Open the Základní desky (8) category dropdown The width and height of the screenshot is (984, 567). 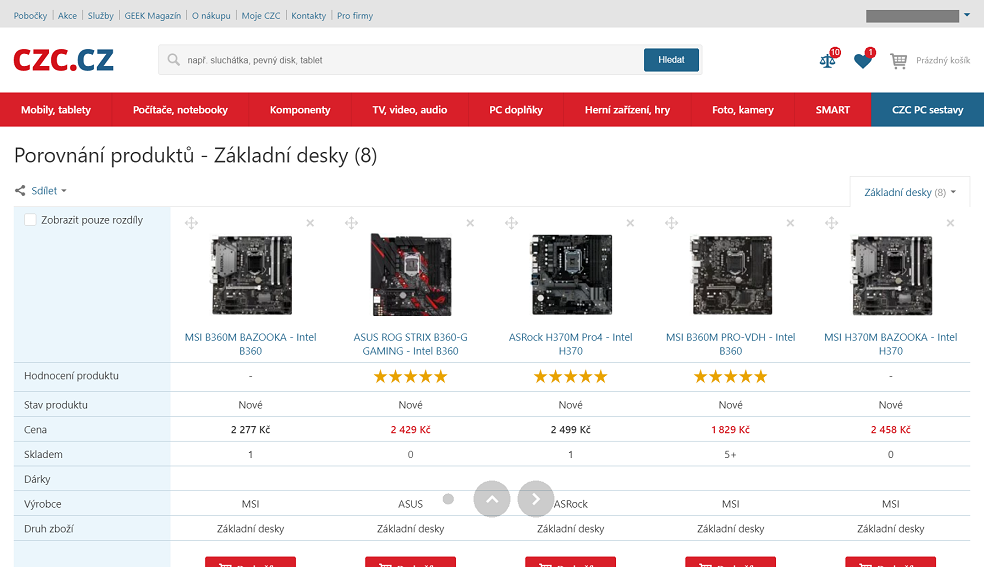909,193
